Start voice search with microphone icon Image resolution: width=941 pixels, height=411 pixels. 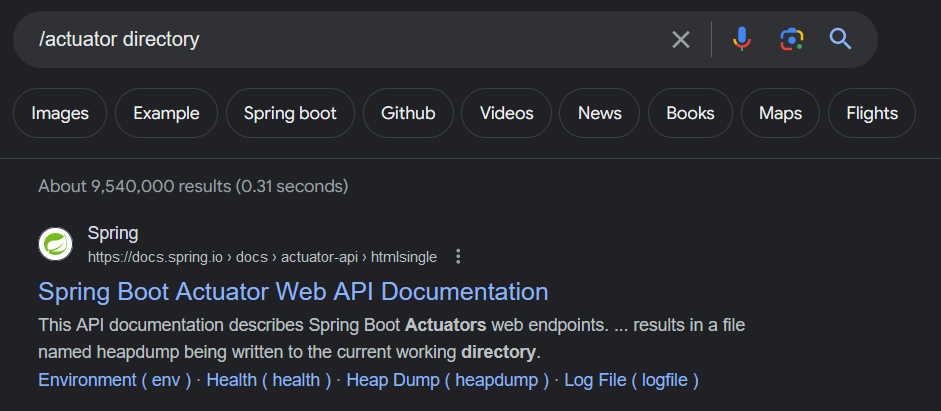point(742,39)
